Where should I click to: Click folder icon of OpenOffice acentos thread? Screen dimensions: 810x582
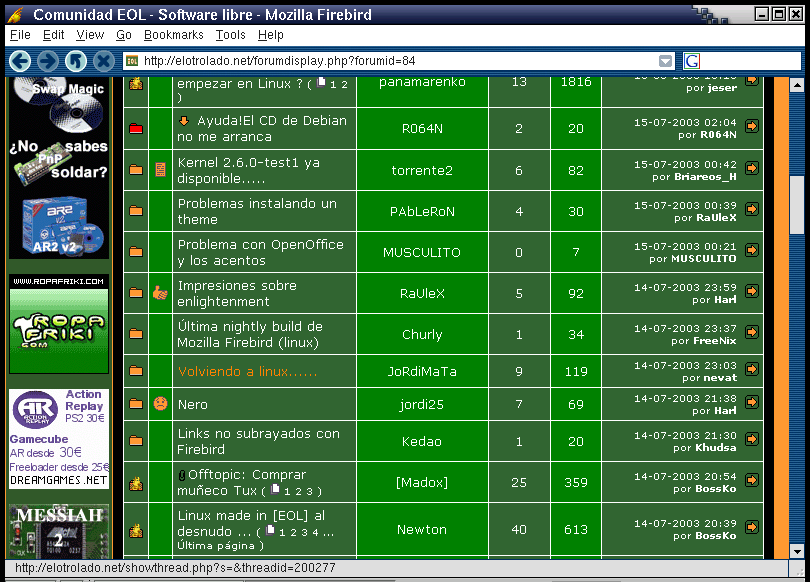pos(136,252)
